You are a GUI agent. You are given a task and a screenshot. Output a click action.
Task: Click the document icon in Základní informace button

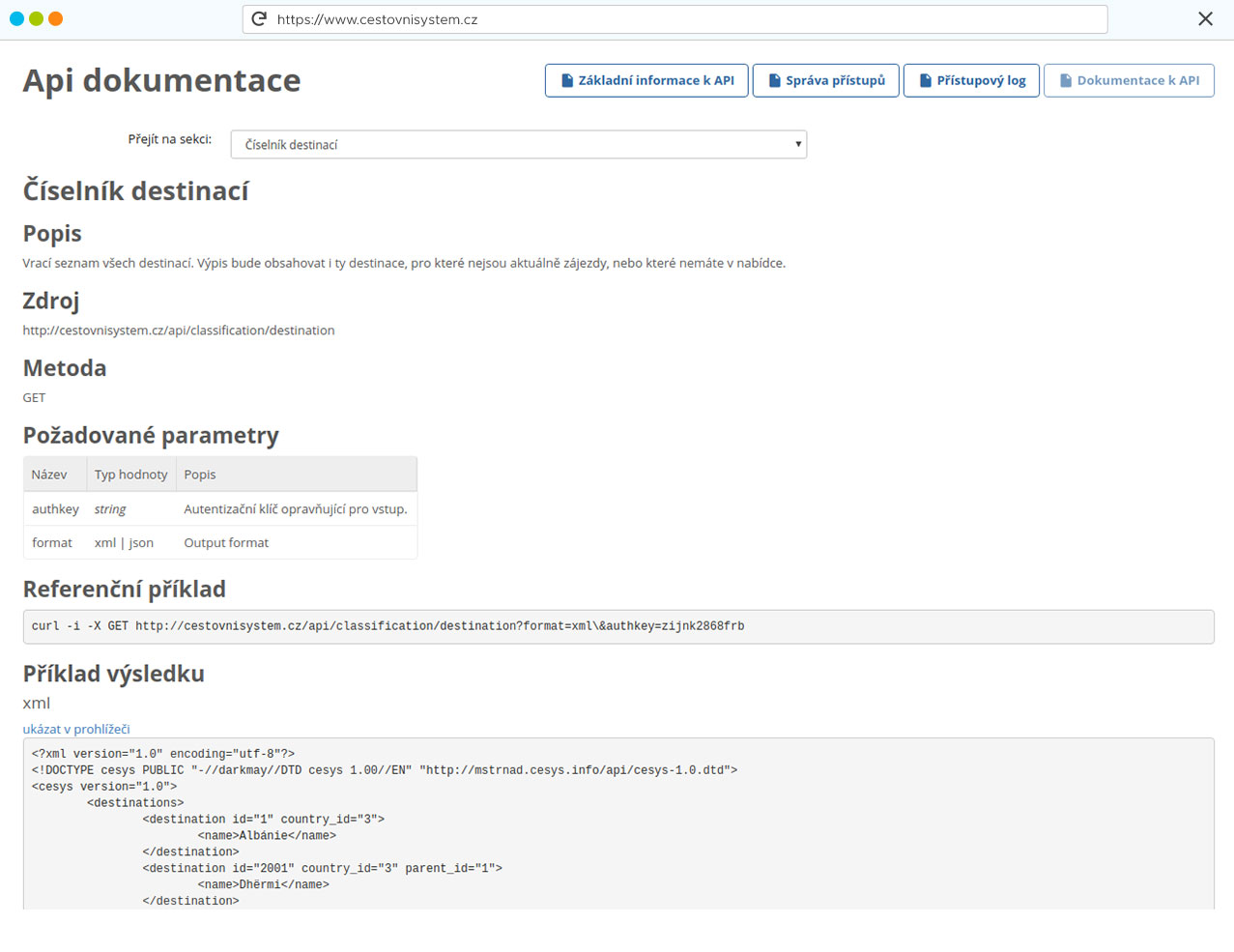coord(567,81)
